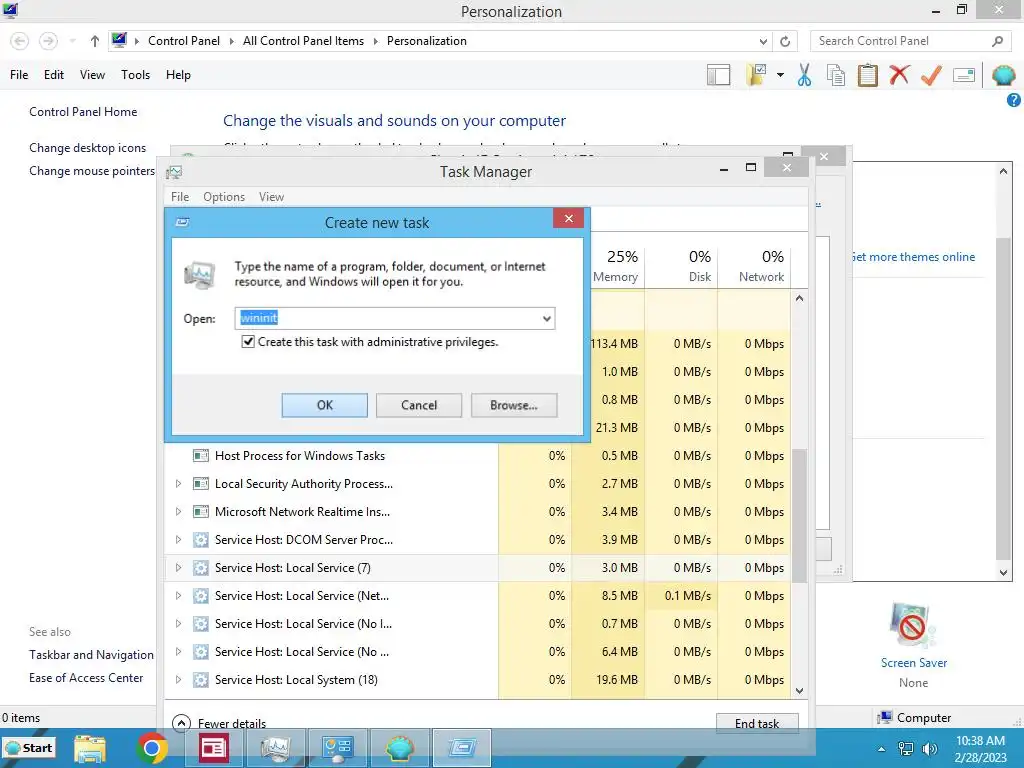Image resolution: width=1024 pixels, height=768 pixels.
Task: Open File Explorer from the taskbar
Action: click(x=89, y=748)
